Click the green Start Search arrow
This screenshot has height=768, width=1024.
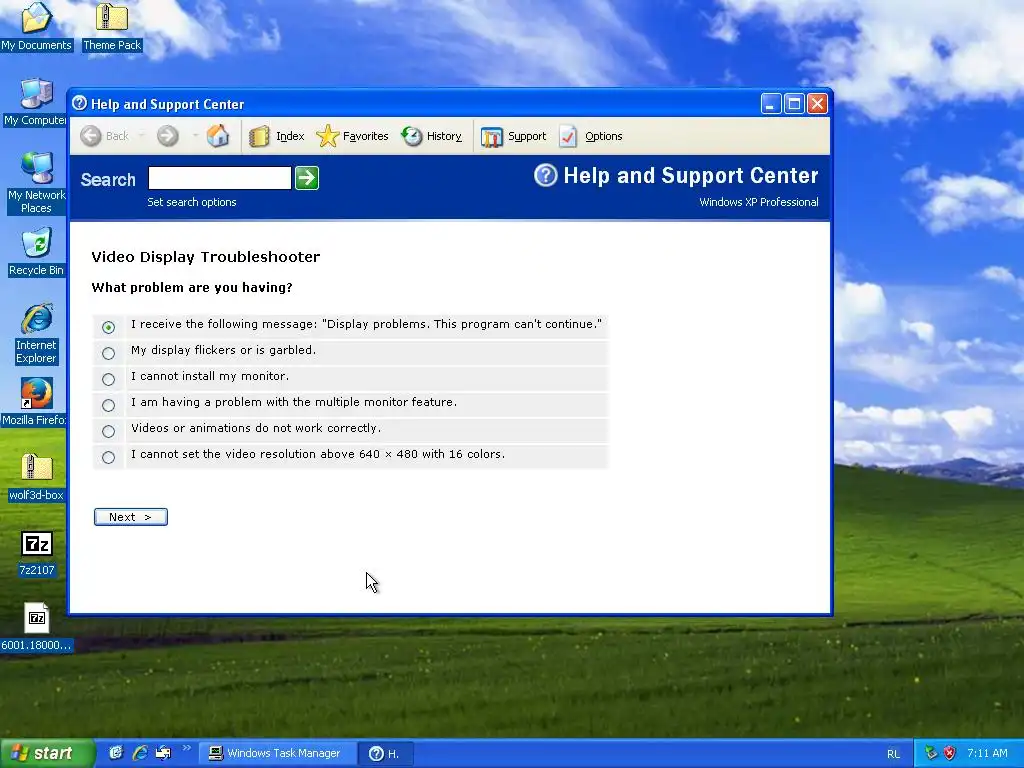tap(307, 178)
